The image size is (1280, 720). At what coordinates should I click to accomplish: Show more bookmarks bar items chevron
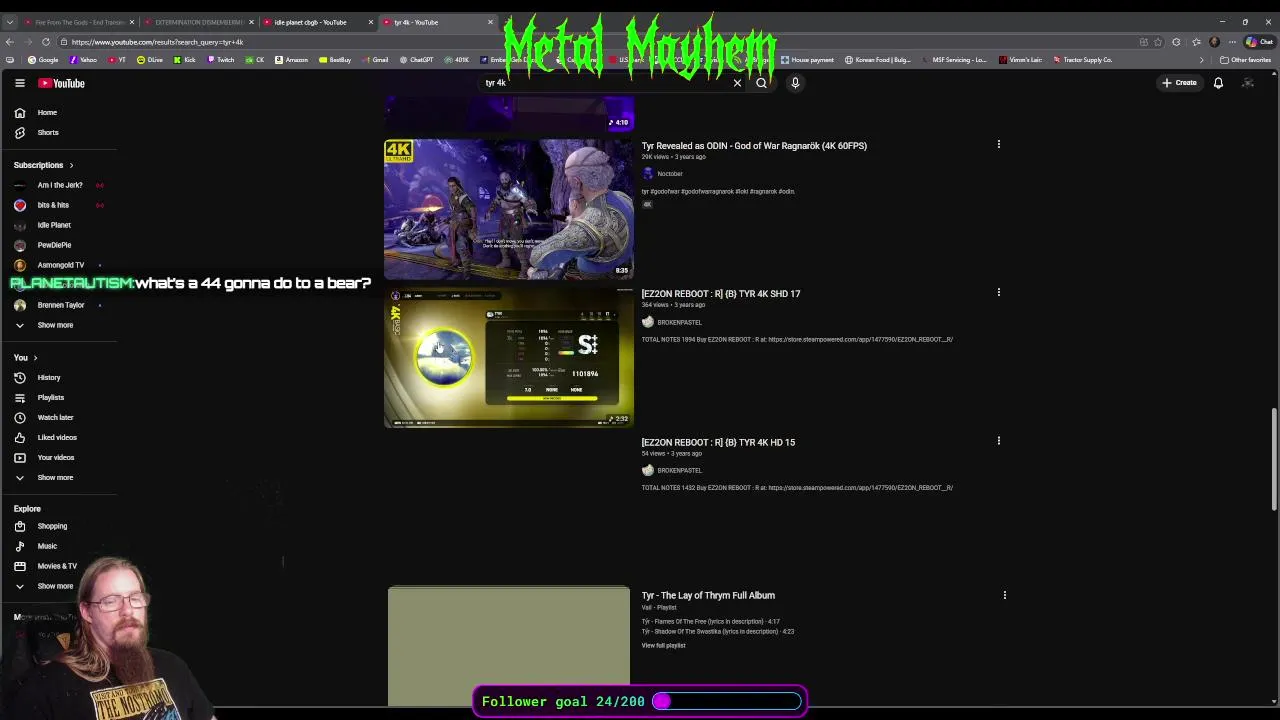click(x=1202, y=60)
